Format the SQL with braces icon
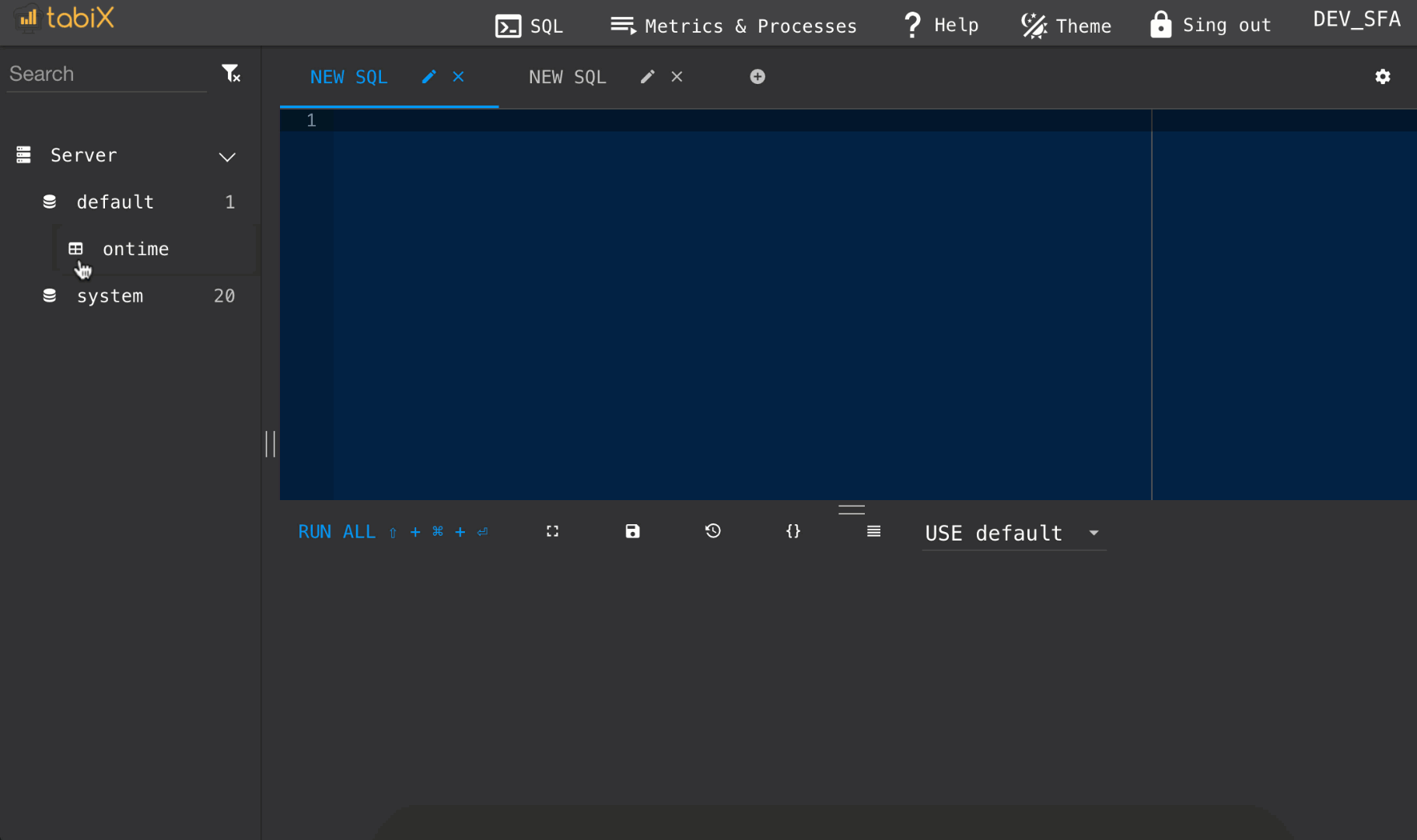Image resolution: width=1417 pixels, height=840 pixels. point(792,531)
